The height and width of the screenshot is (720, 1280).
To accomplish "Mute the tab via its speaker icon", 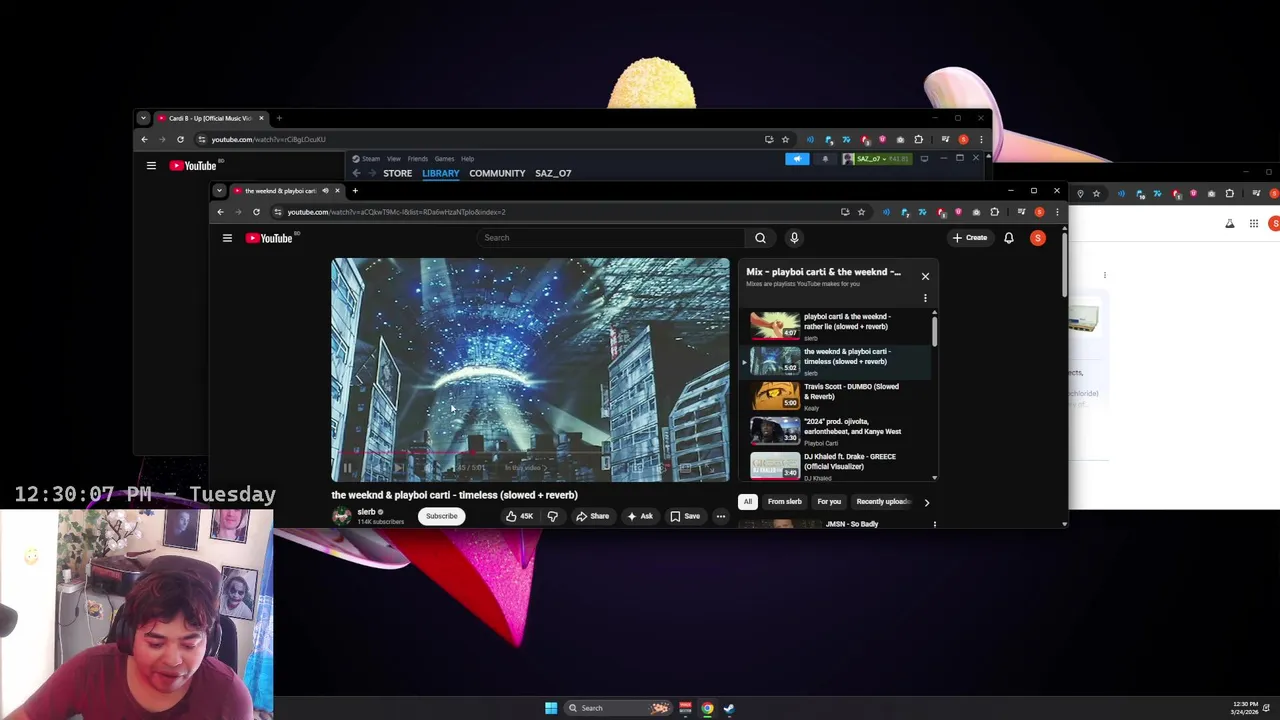I will (325, 190).
